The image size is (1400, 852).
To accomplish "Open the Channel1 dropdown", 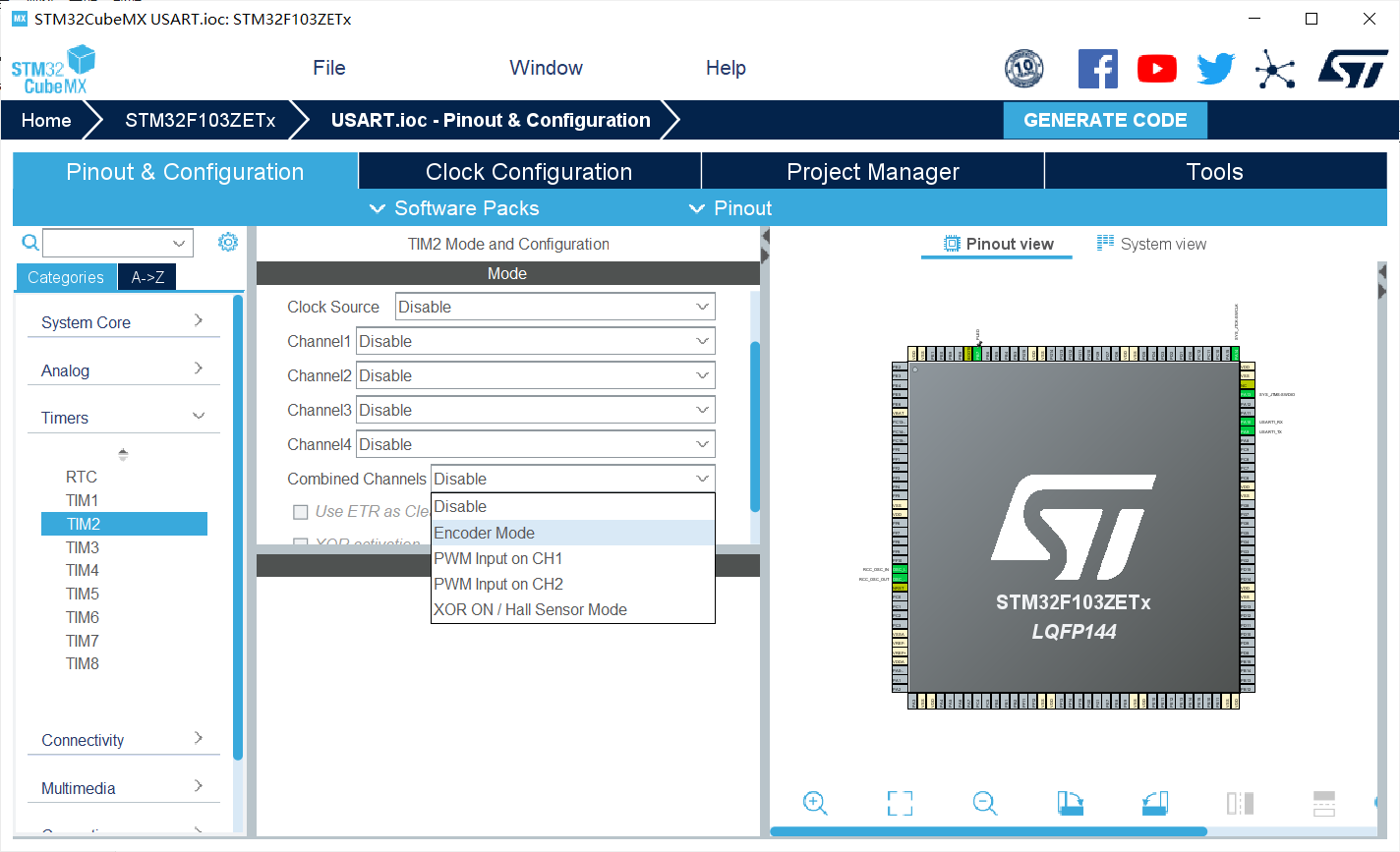I will click(536, 341).
